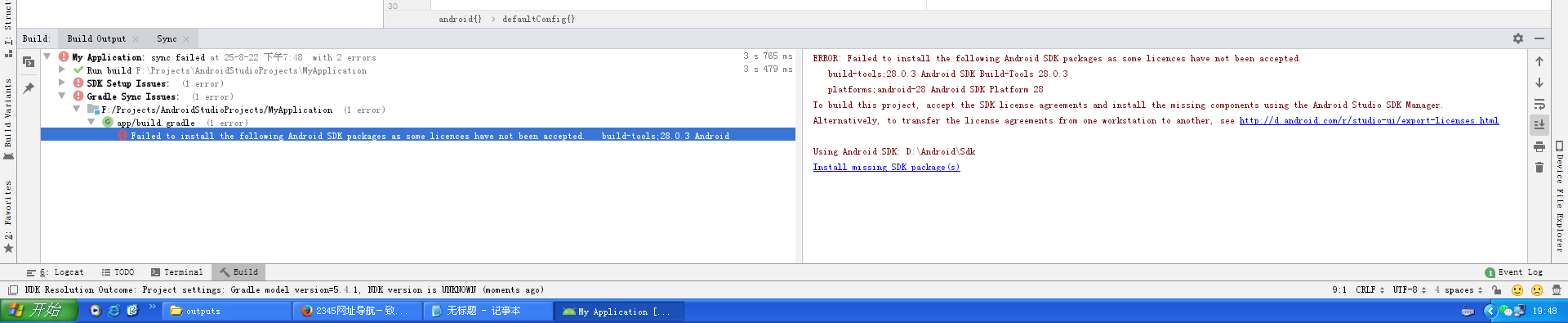Click the third quick launch browser icon
1568x323 pixels.
pos(133,311)
